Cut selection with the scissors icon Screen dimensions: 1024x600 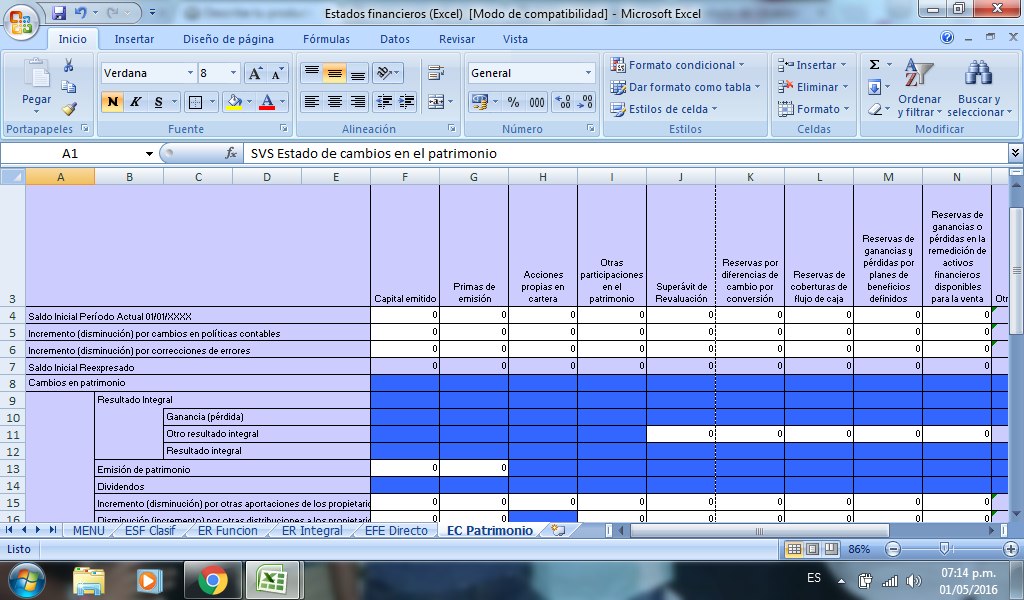[68, 65]
